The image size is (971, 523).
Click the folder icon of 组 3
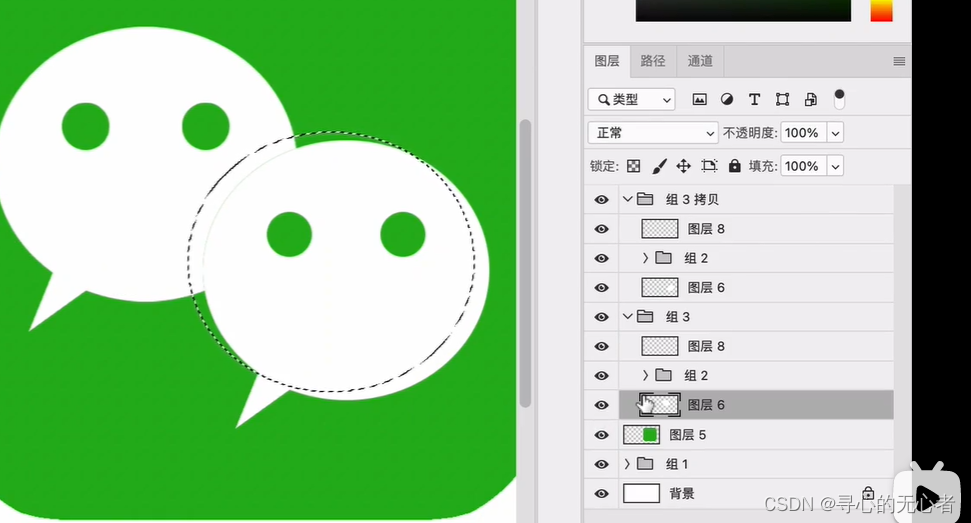pos(645,316)
